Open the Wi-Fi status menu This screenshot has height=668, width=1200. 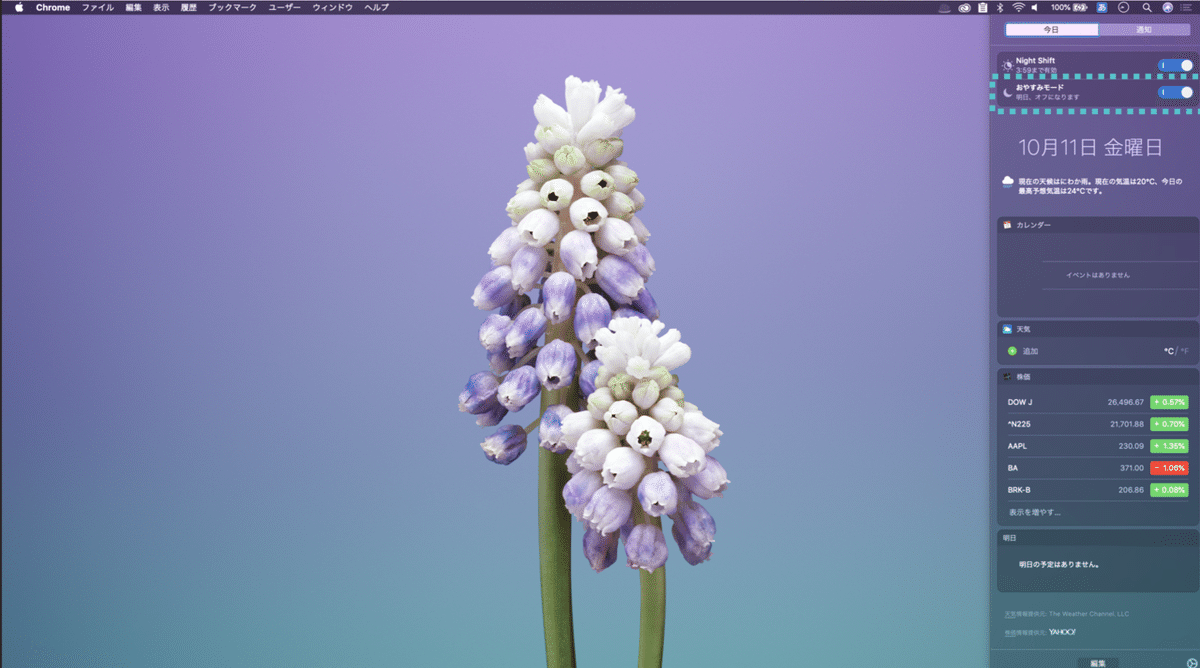1018,7
